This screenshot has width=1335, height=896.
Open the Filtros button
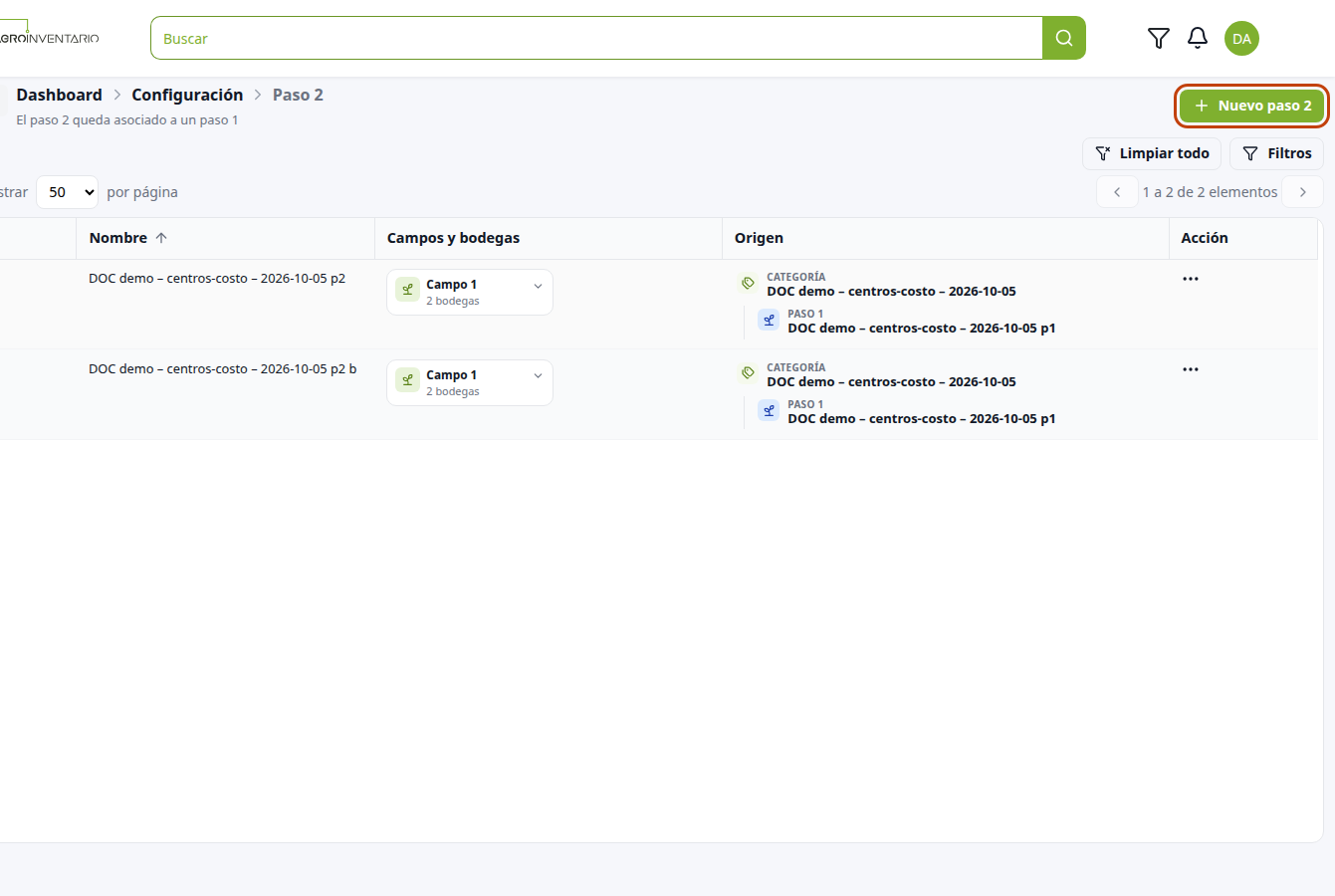[1276, 153]
